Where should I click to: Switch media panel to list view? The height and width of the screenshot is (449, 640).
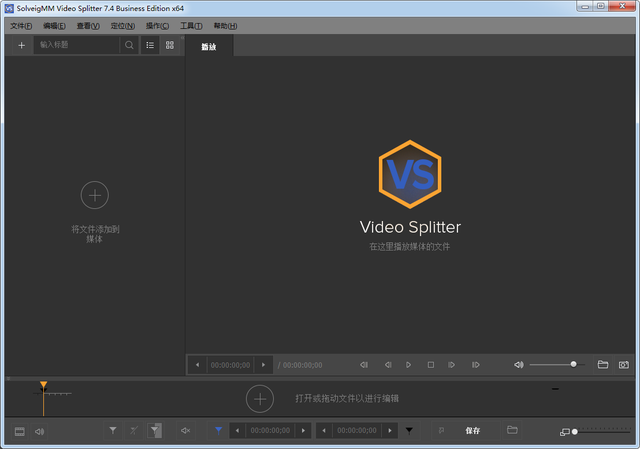point(150,45)
